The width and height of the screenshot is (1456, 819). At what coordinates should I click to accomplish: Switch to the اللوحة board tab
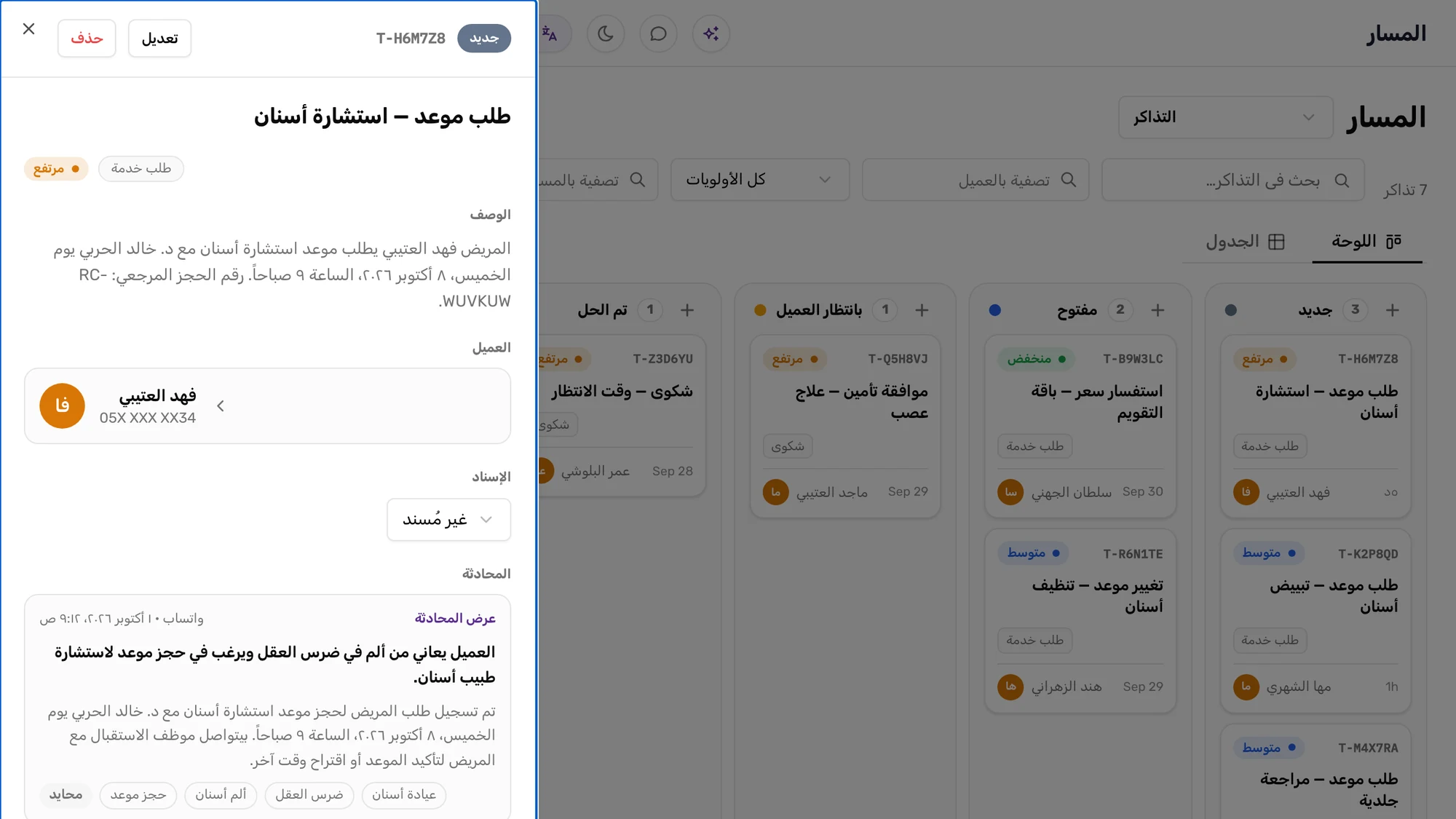tap(1366, 242)
